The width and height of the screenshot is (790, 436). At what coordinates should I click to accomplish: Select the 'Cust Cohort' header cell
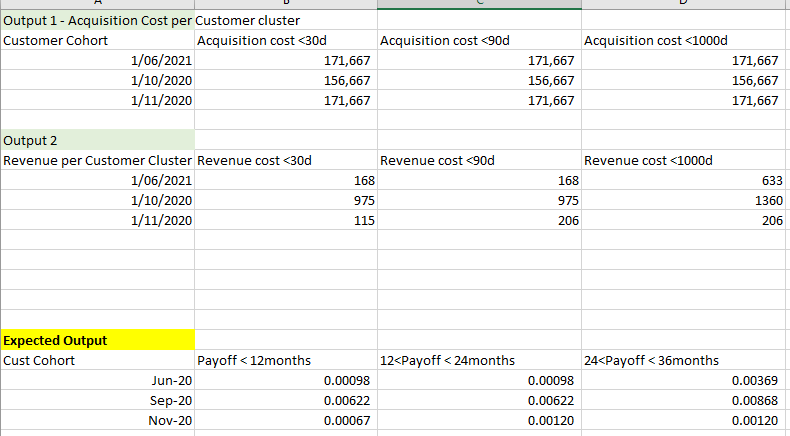pyautogui.click(x=98, y=360)
